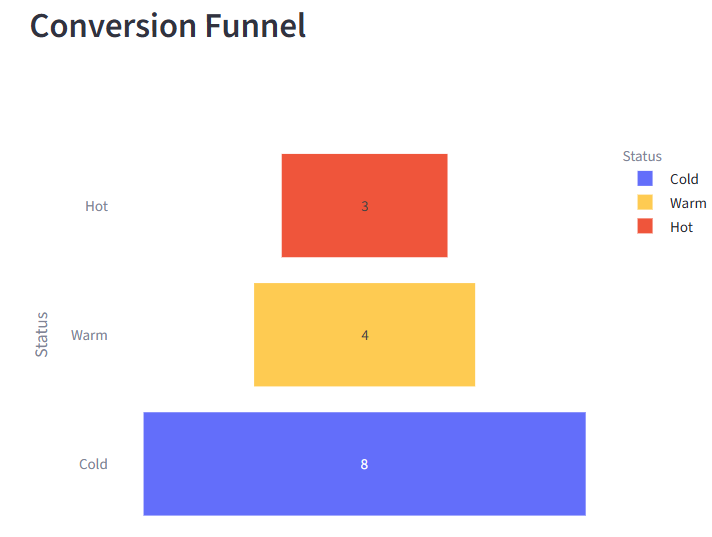Toggle Warm series via its legend text
Image resolution: width=712 pixels, height=537 pixels.
(x=688, y=203)
